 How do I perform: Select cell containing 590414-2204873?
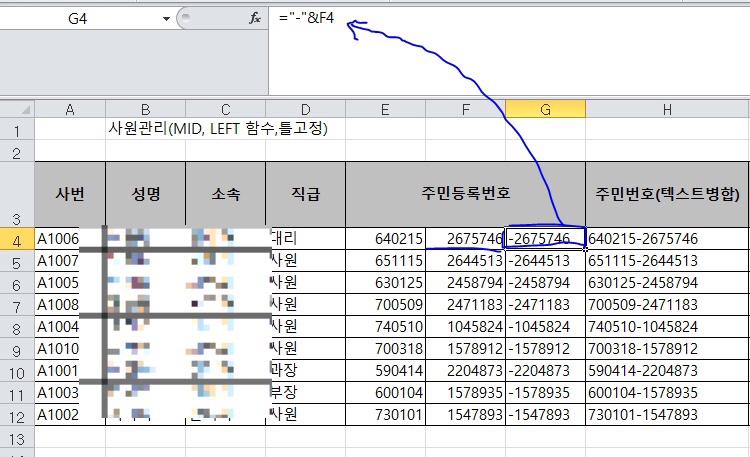click(x=667, y=371)
